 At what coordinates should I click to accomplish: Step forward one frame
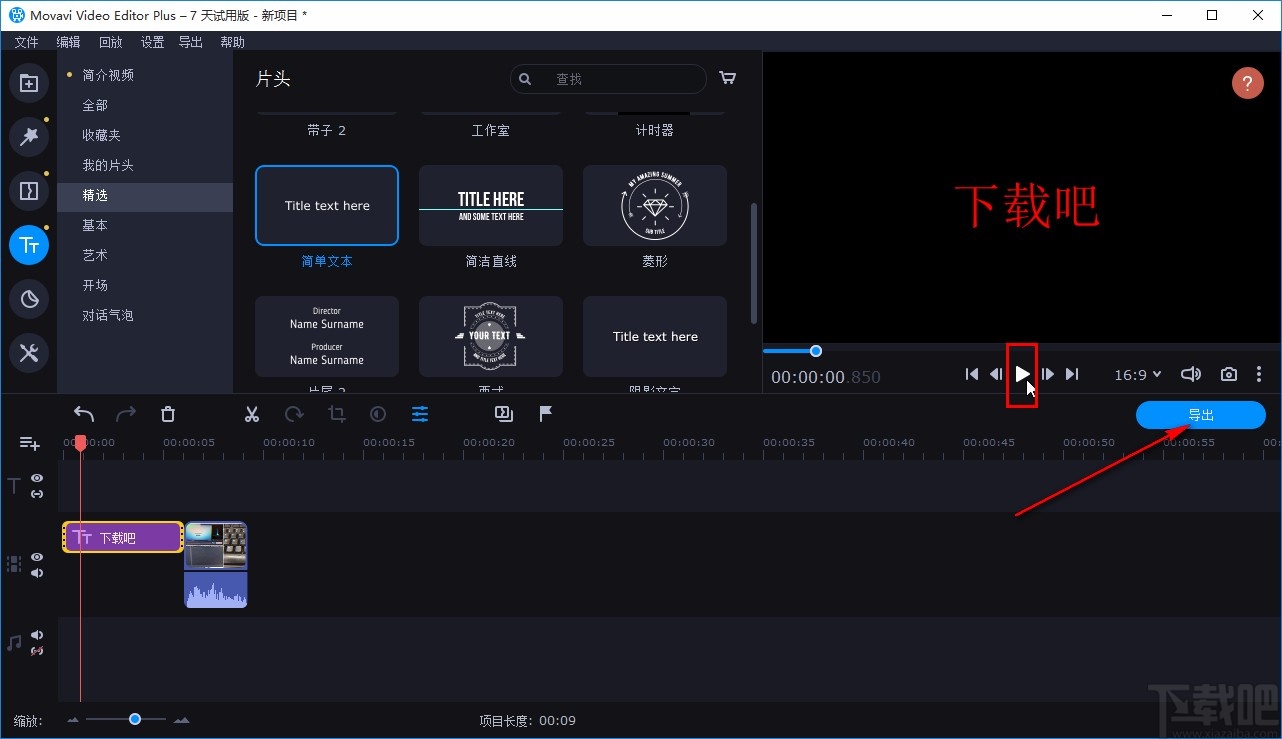pyautogui.click(x=1047, y=374)
